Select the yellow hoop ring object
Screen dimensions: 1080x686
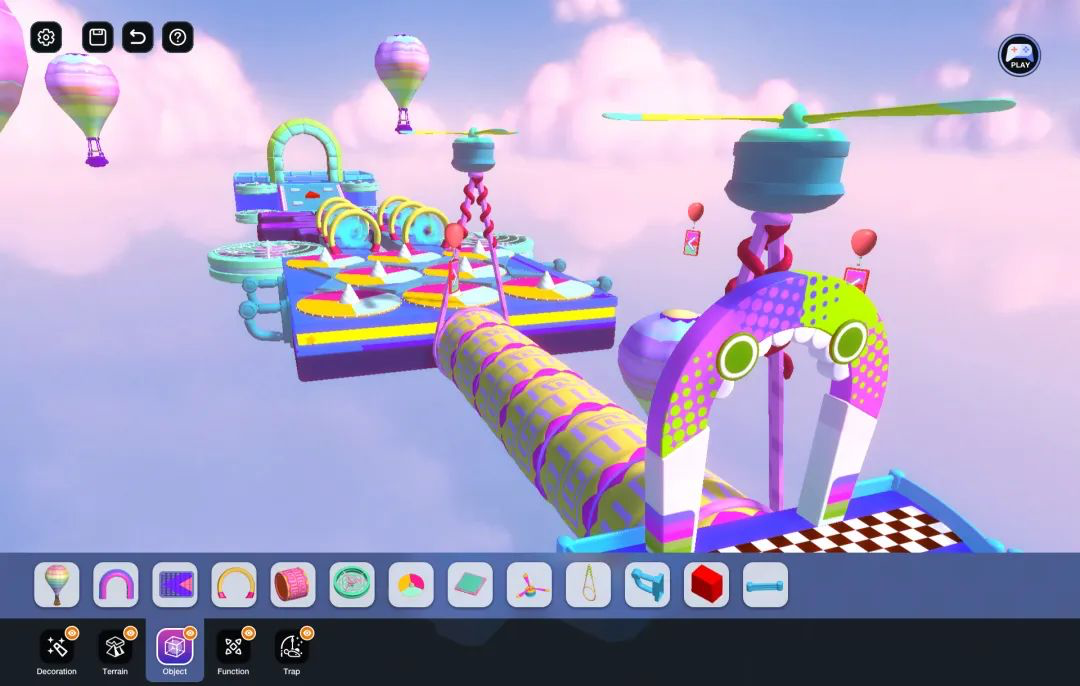coord(234,585)
